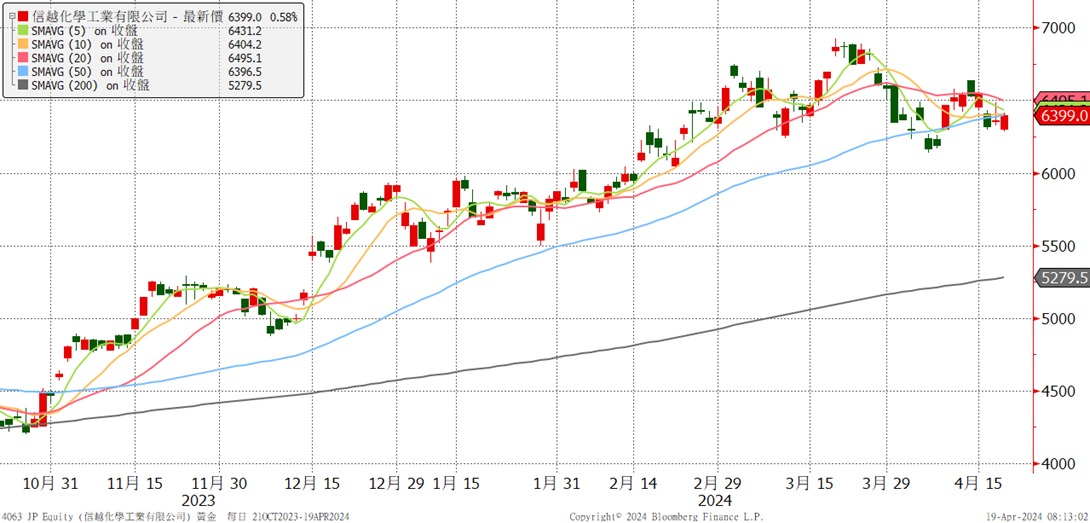Image resolution: width=1090 pixels, height=523 pixels.
Task: Click the 3月 29 date label
Action: (887, 482)
